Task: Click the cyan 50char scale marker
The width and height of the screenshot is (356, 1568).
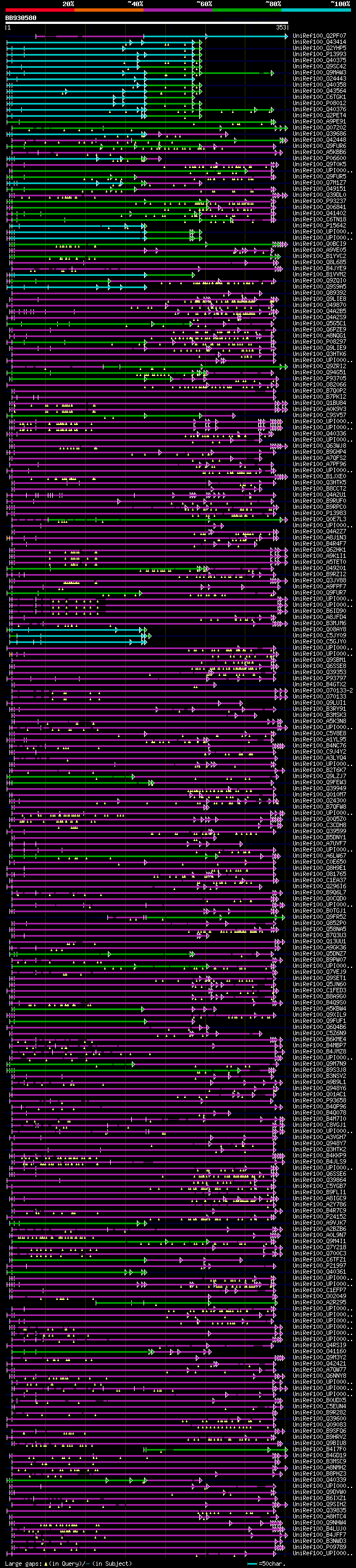Action: (252, 1563)
